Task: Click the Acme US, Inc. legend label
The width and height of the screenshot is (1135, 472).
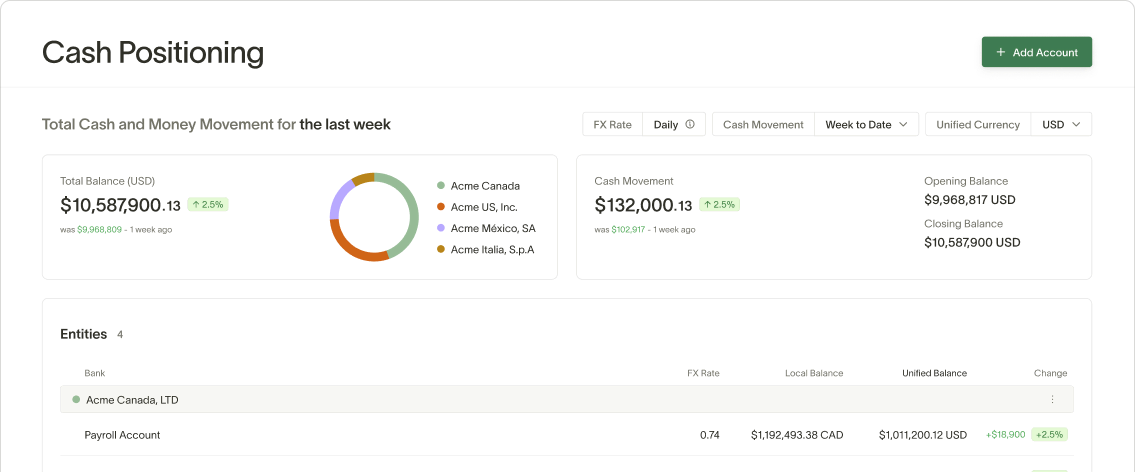Action: [484, 207]
